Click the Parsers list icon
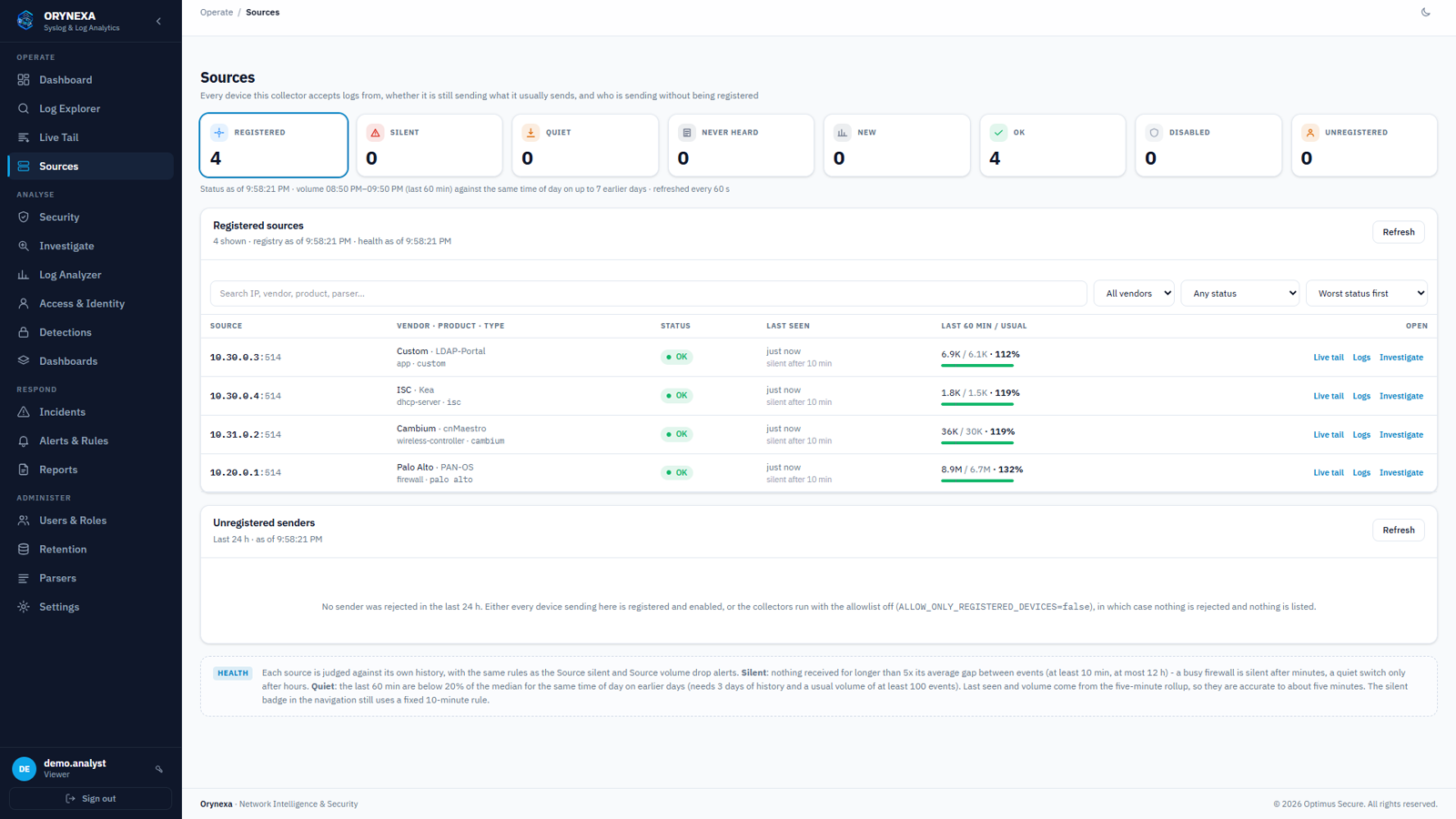Image resolution: width=1456 pixels, height=819 pixels. click(x=24, y=578)
